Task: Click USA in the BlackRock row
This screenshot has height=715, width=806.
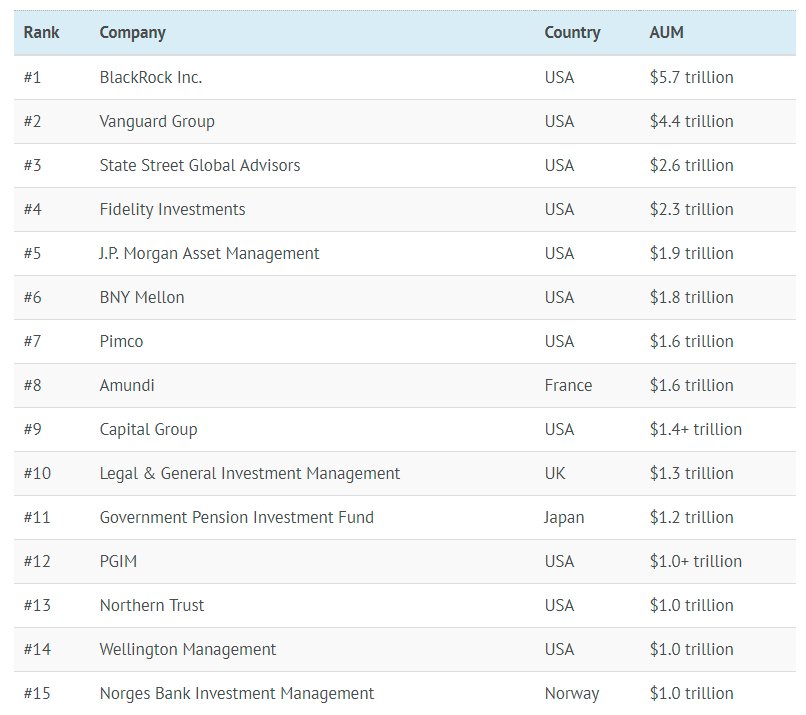Action: pos(559,77)
